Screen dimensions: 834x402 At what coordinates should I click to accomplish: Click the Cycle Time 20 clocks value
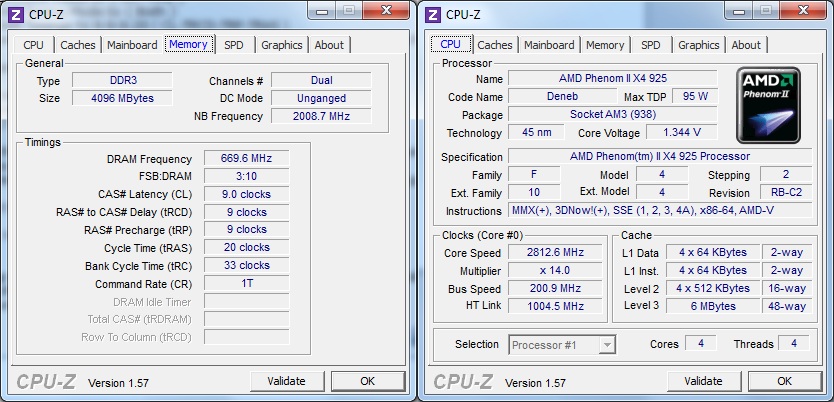(247, 247)
